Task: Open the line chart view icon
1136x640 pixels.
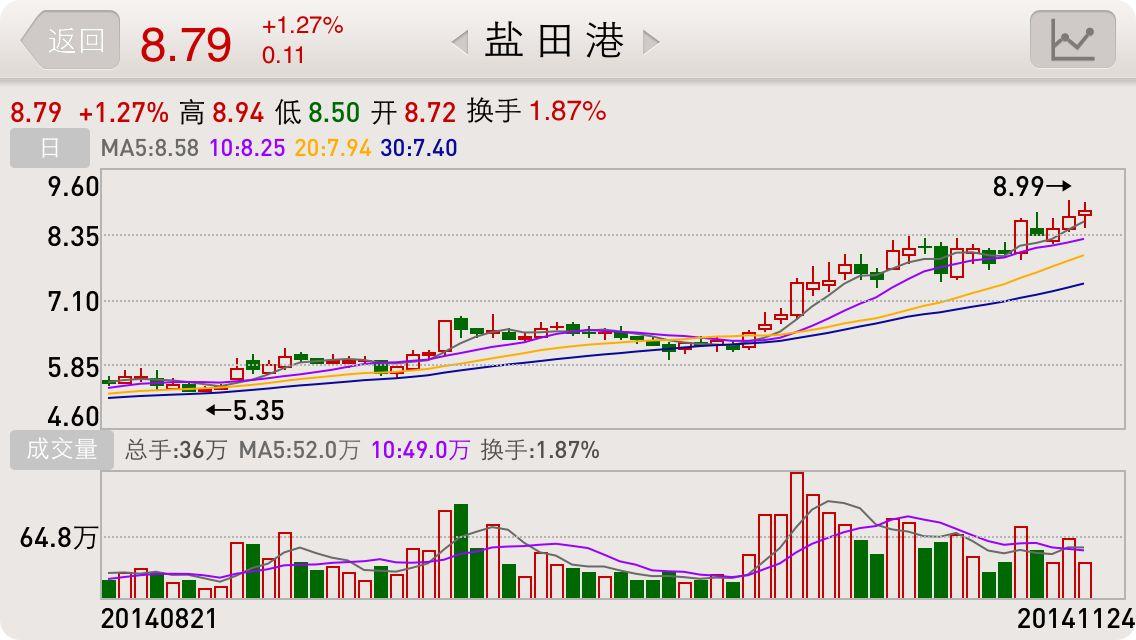Action: (1075, 40)
